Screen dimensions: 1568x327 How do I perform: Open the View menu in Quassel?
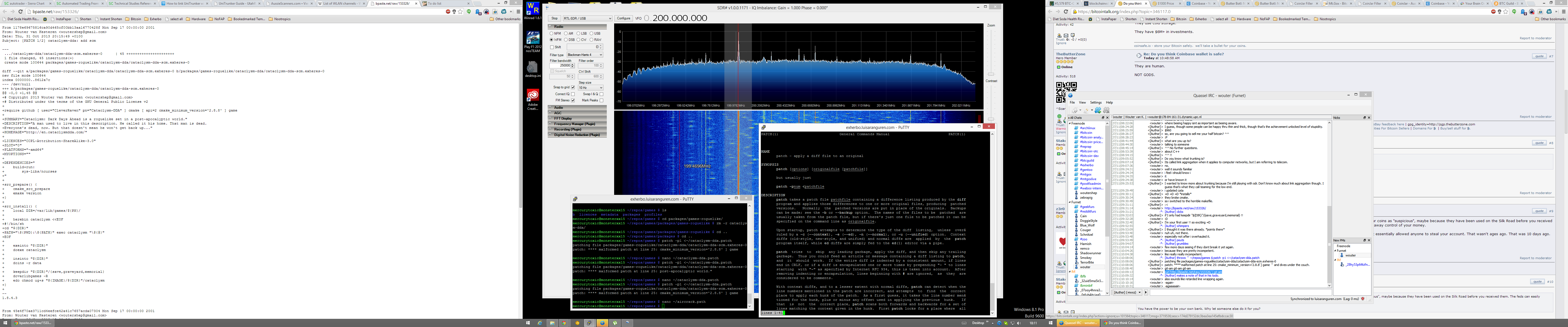[1082, 102]
